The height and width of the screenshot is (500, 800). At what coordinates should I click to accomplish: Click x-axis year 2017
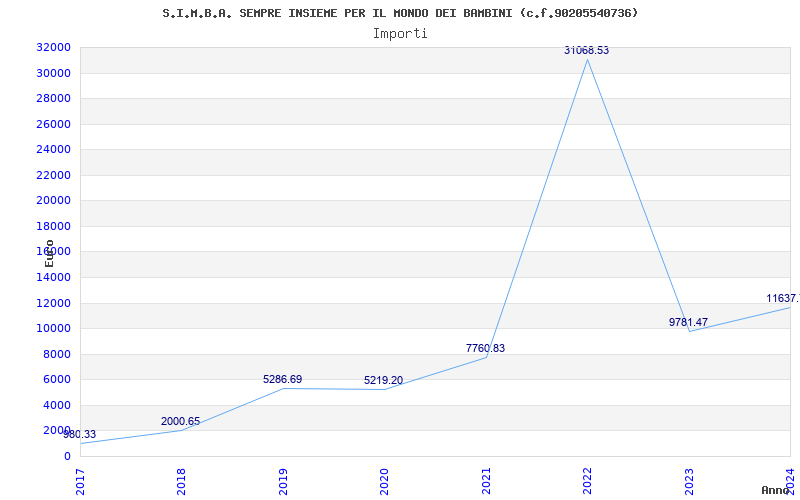click(x=80, y=482)
